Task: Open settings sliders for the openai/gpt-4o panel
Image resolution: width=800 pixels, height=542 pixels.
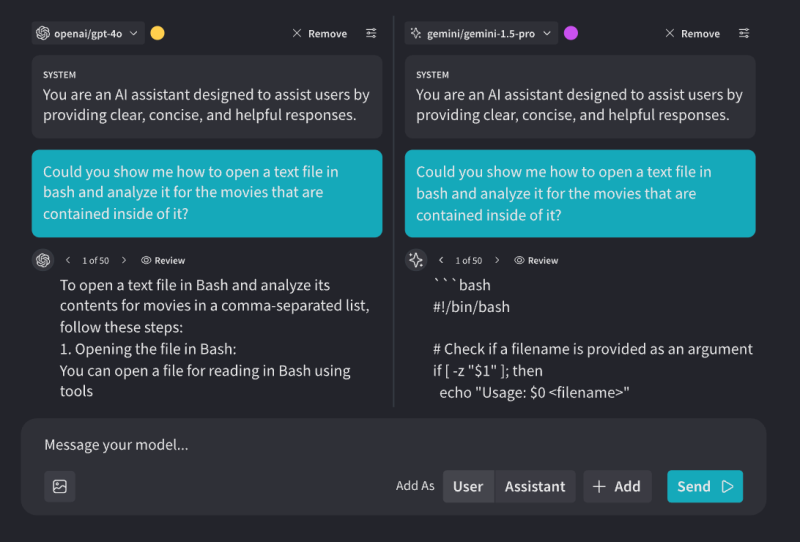Action: point(371,33)
